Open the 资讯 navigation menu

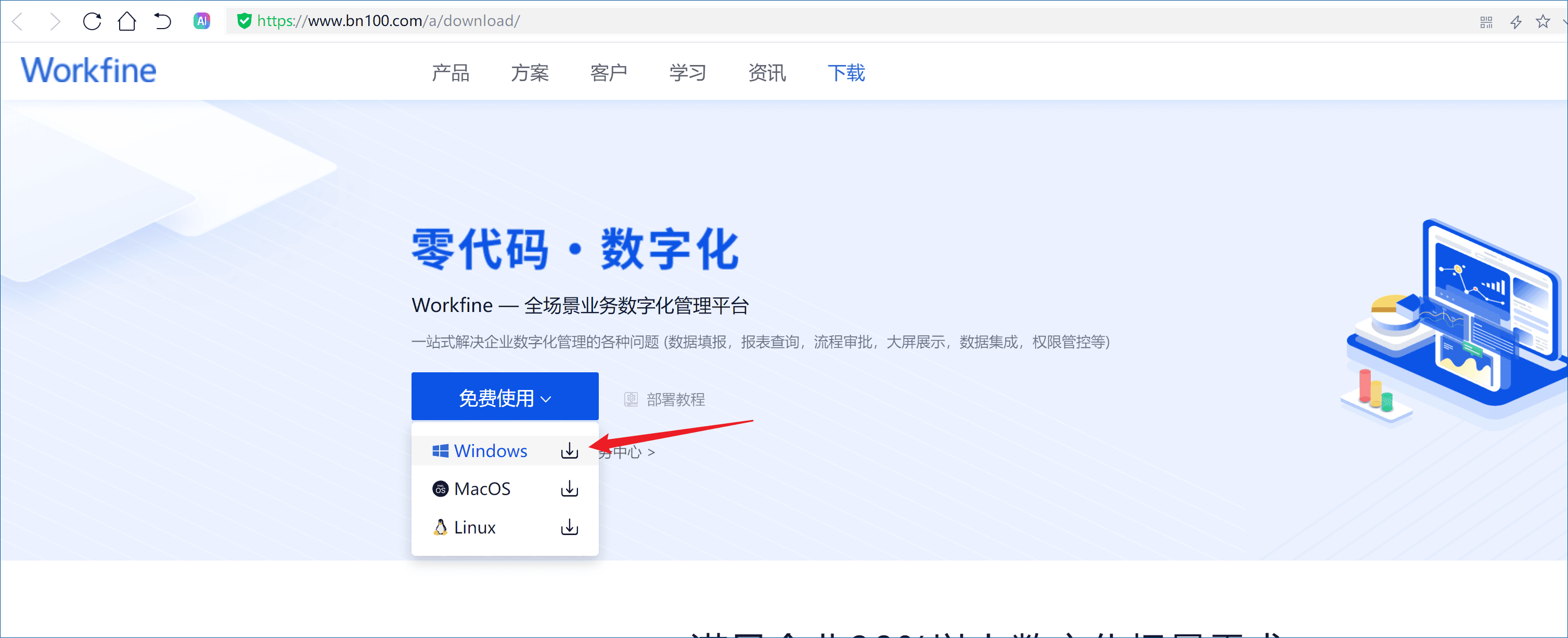767,73
